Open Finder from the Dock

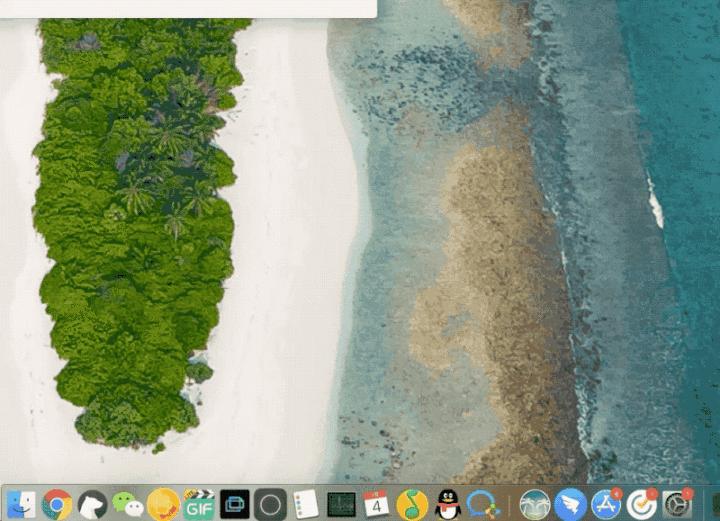tap(21, 505)
